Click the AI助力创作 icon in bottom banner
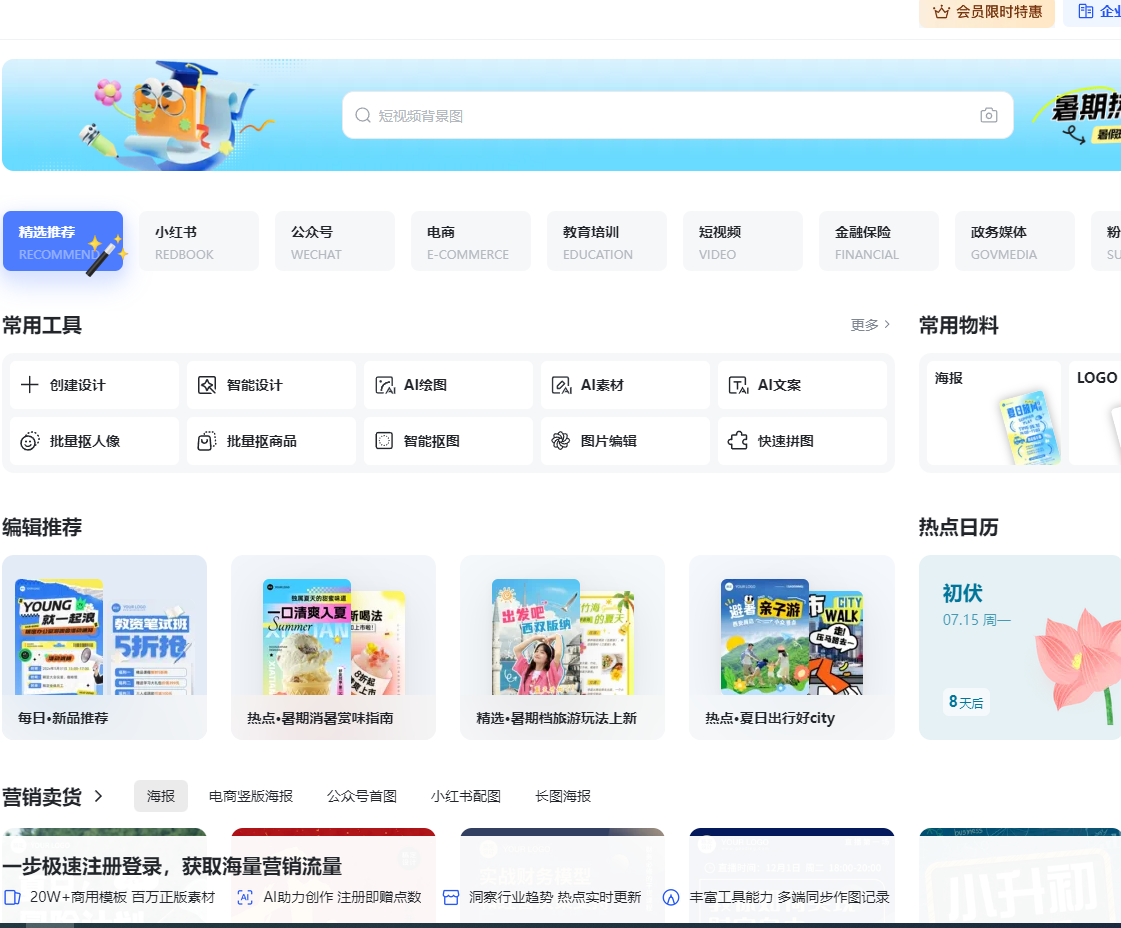 pyautogui.click(x=245, y=897)
